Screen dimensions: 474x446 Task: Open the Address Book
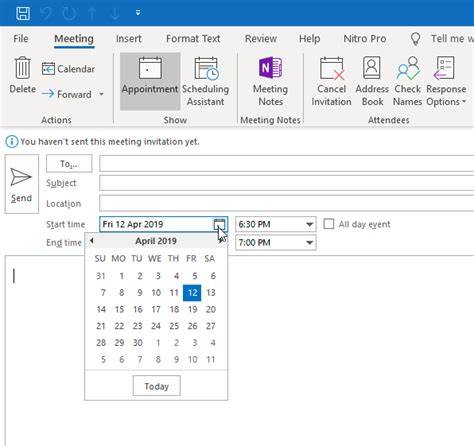pos(372,81)
